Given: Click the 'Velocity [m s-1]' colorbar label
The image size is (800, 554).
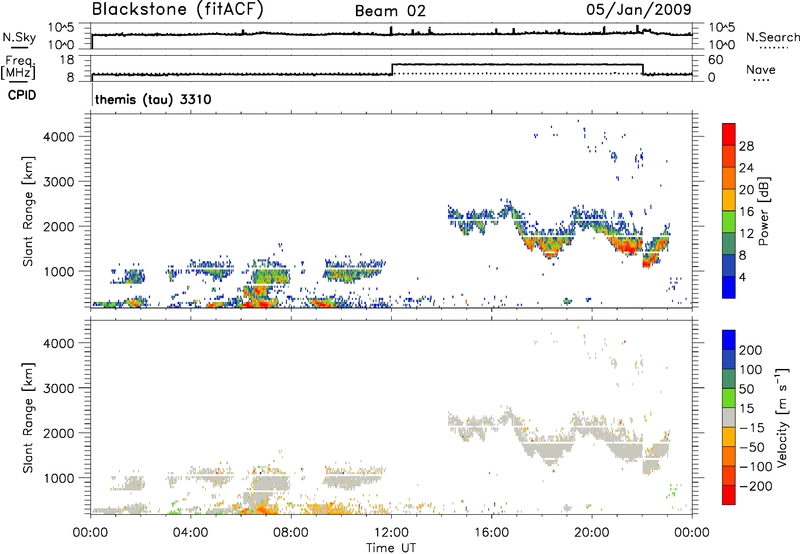Looking at the screenshot, I should (x=783, y=417).
